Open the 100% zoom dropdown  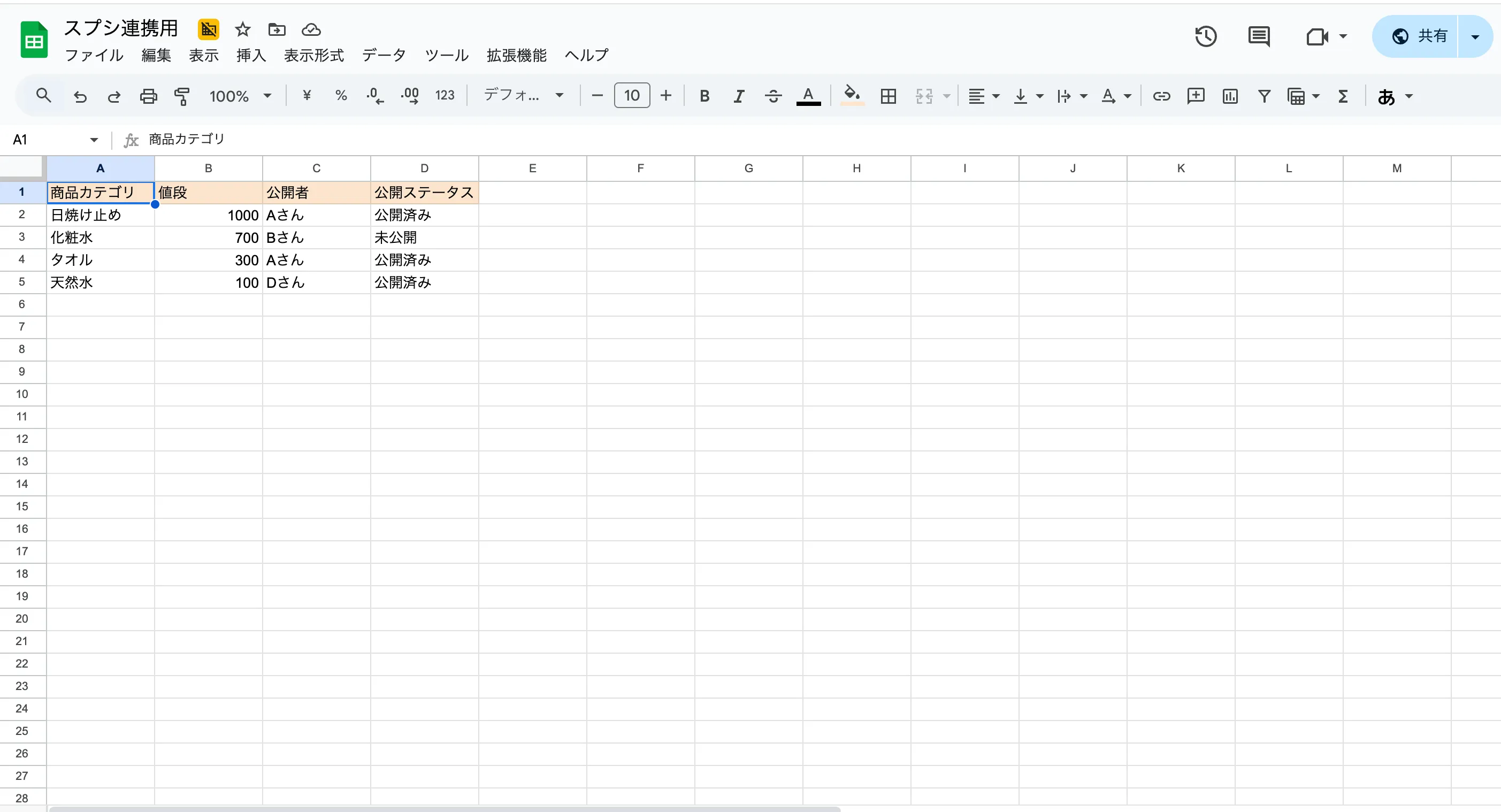tap(240, 96)
